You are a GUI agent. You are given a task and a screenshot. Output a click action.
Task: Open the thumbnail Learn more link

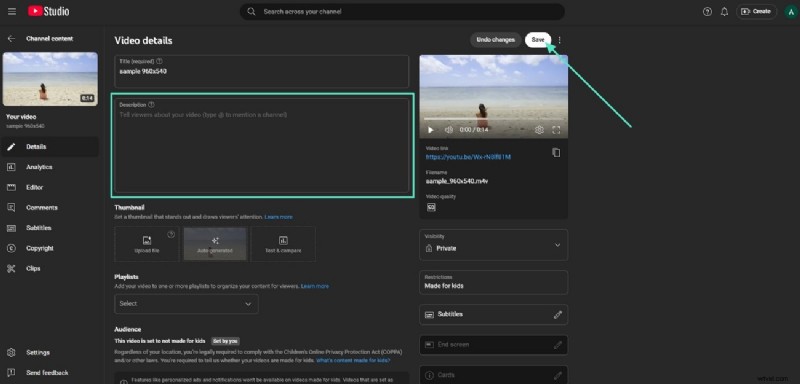tap(279, 217)
